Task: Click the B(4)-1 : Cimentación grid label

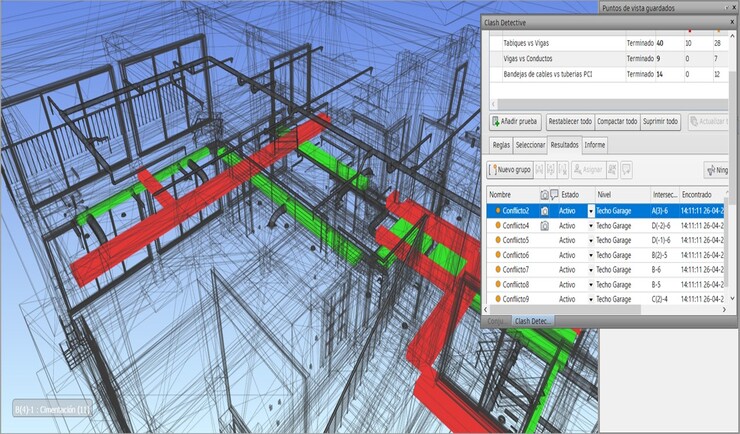Action: click(x=52, y=409)
